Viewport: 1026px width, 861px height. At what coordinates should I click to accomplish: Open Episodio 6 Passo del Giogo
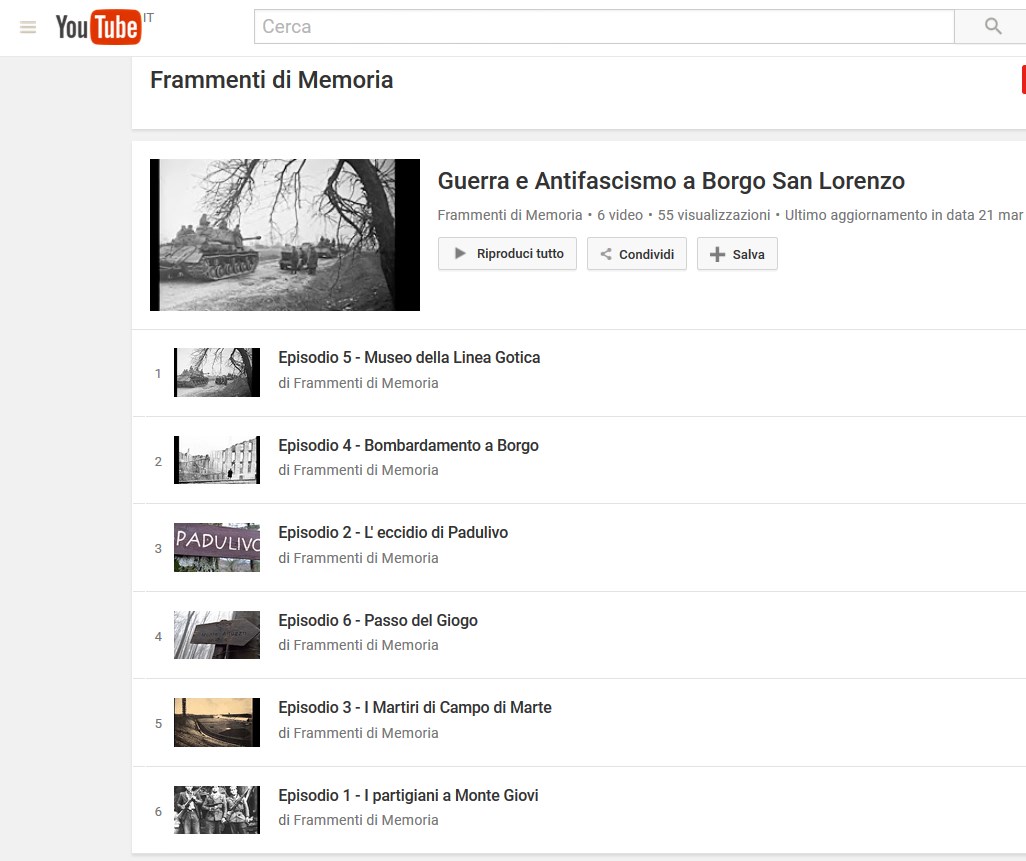[378, 620]
